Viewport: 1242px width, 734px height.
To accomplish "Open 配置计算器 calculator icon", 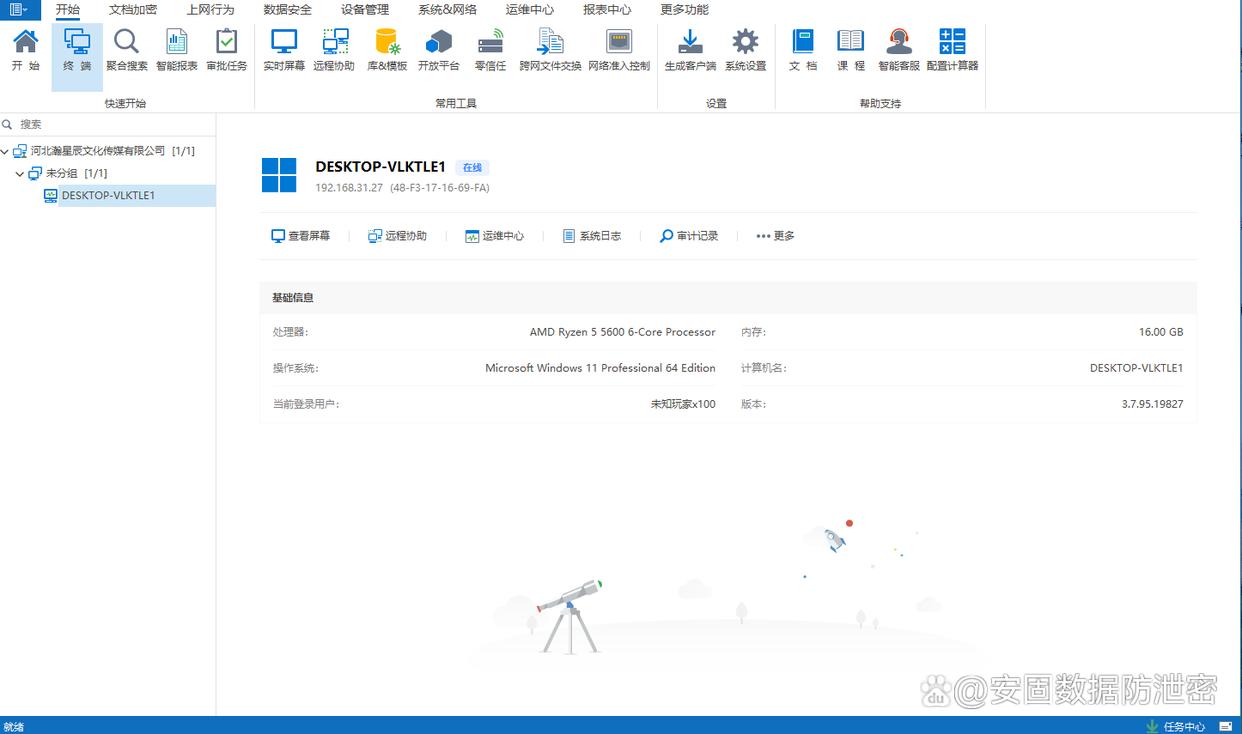I will click(x=952, y=50).
